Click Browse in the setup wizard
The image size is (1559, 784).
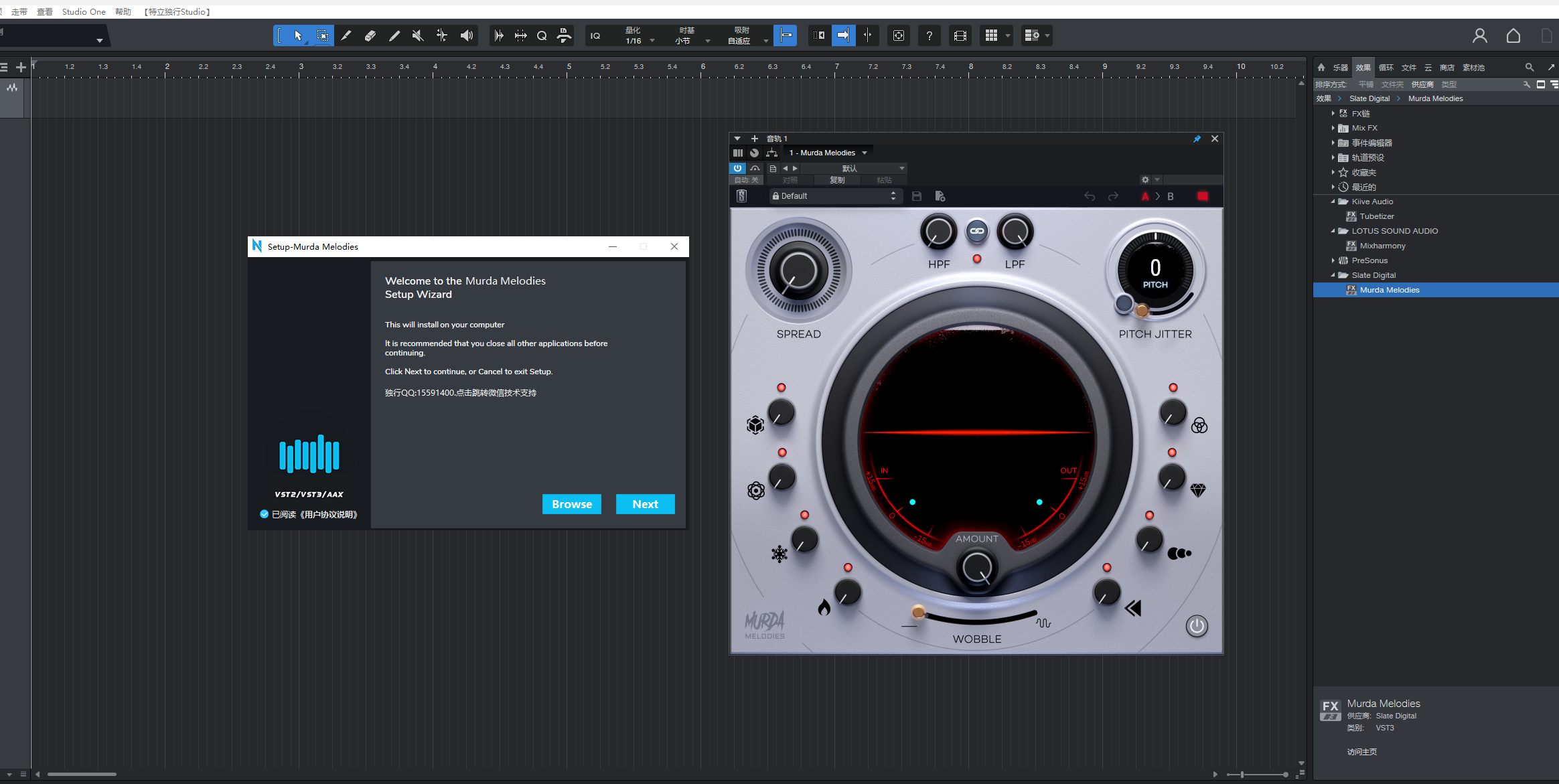(x=572, y=504)
